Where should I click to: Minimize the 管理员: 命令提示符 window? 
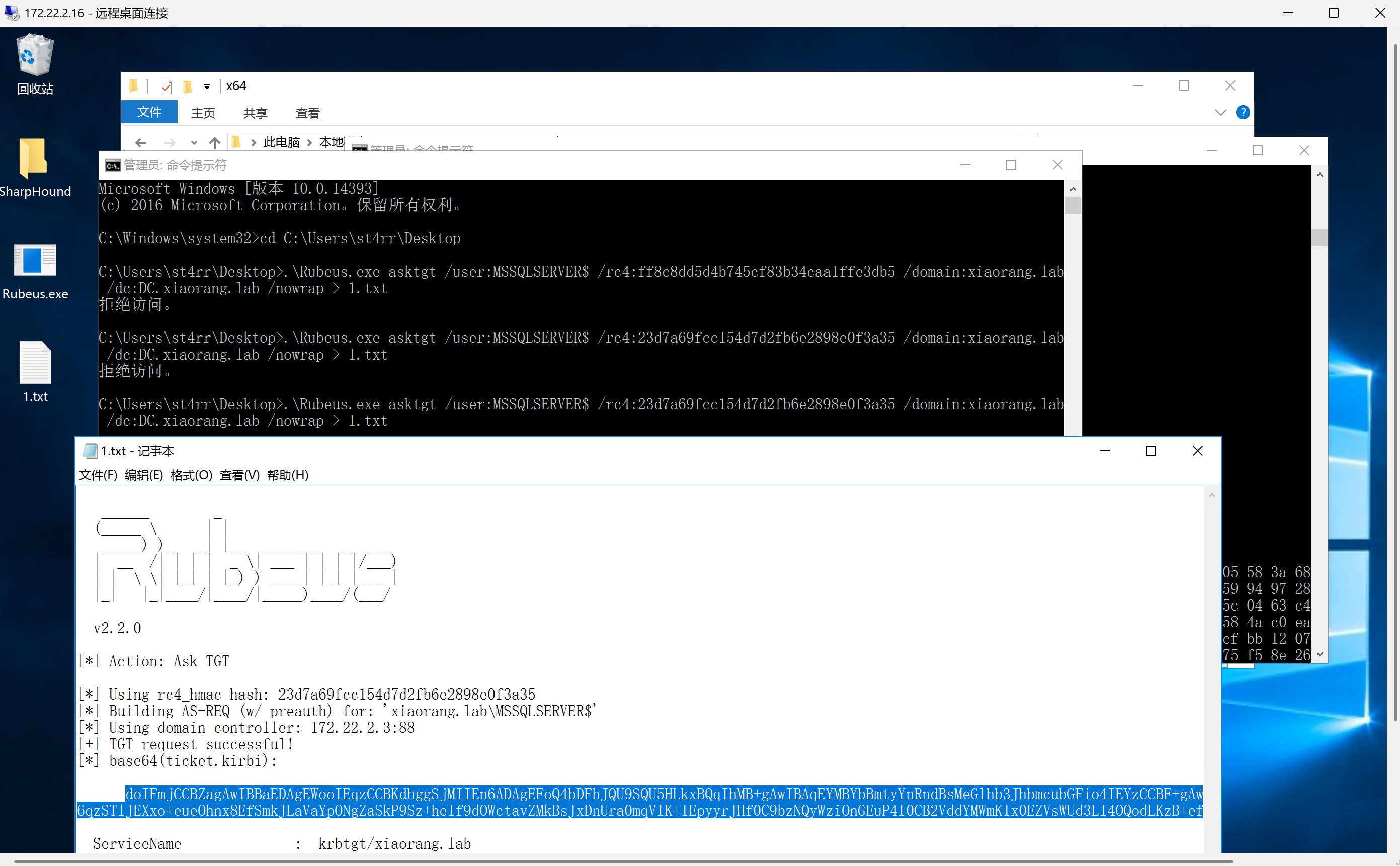pos(965,165)
